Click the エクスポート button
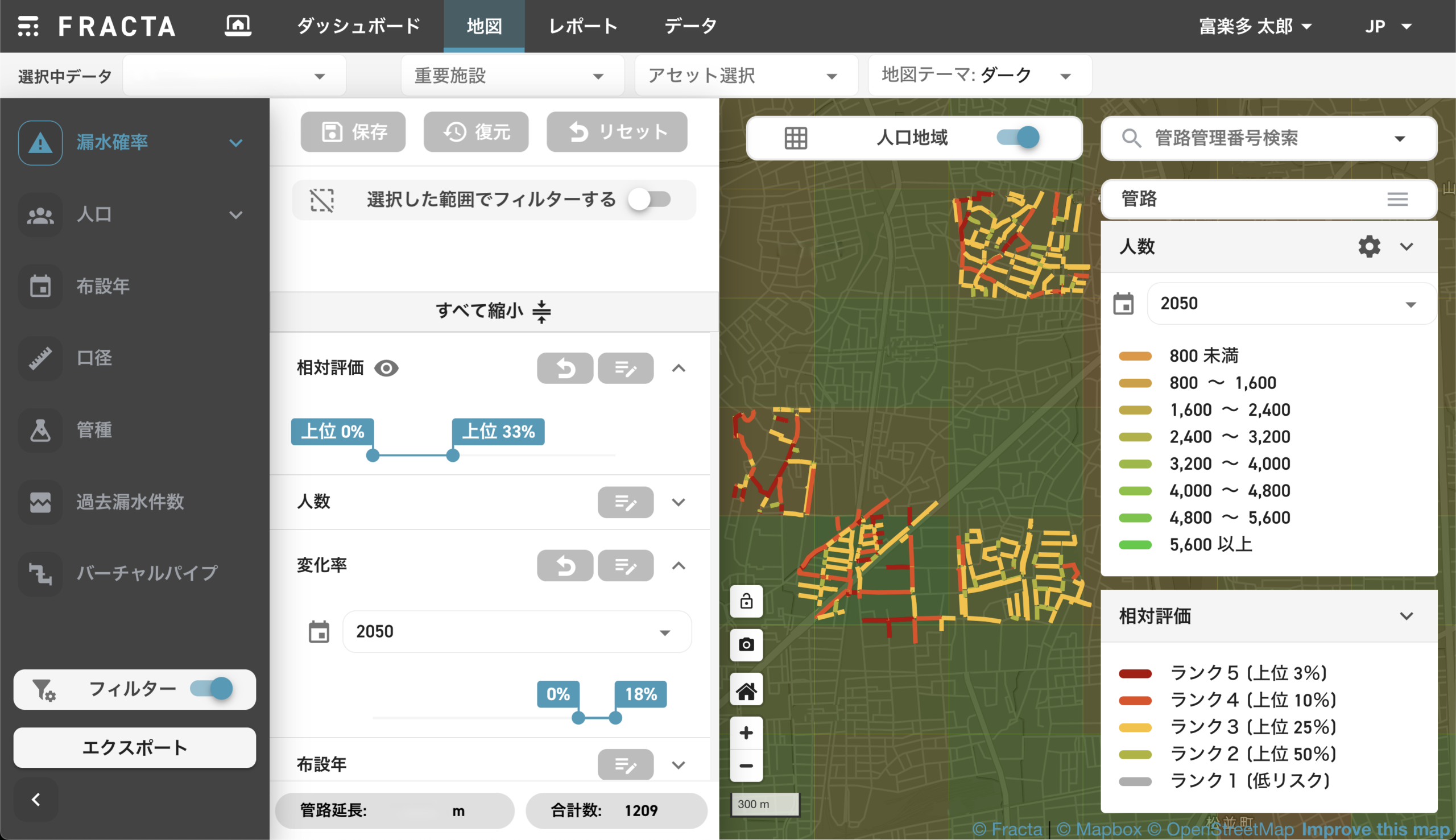 click(x=134, y=748)
